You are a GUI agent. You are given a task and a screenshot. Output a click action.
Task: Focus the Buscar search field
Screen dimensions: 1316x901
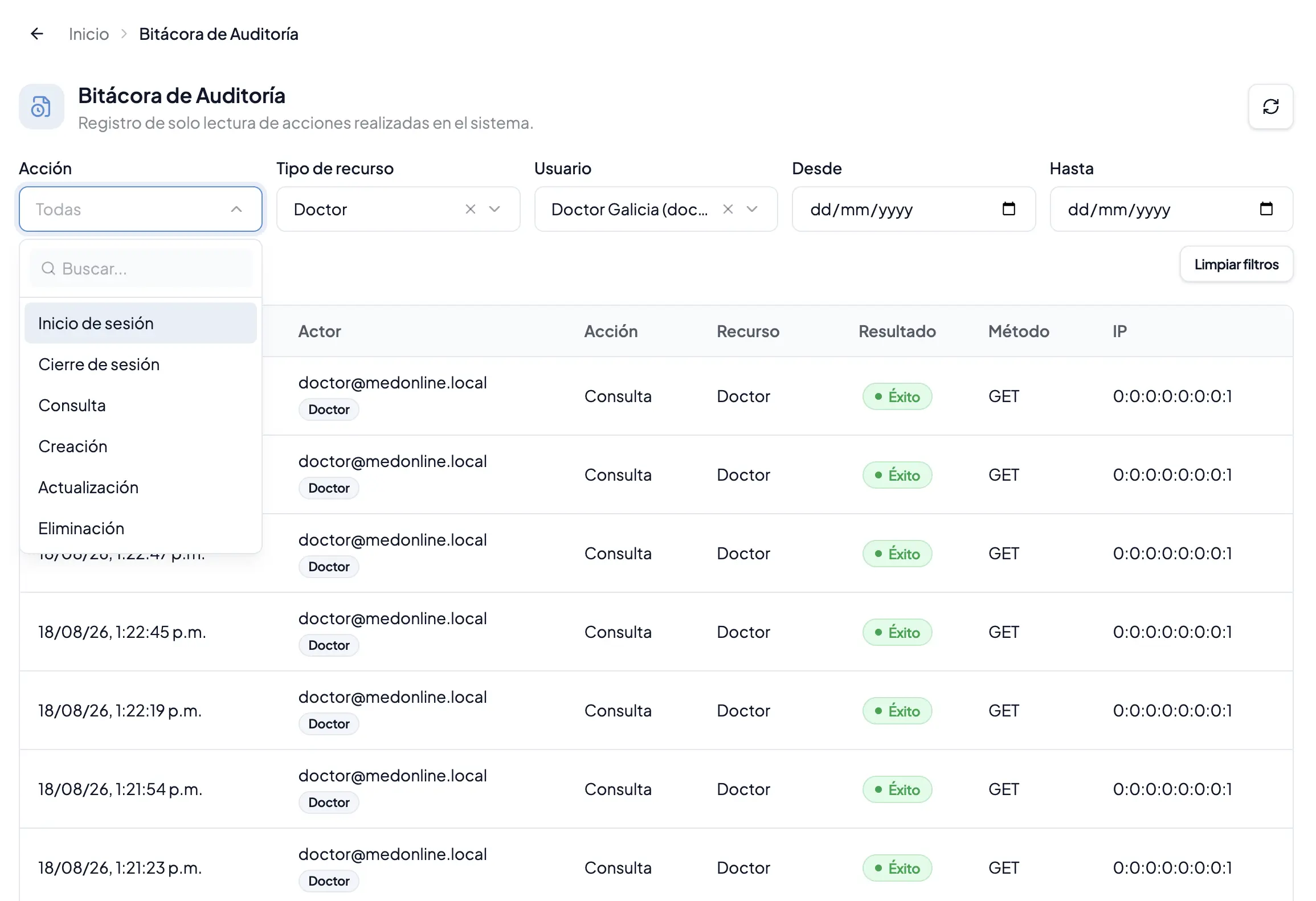[x=141, y=268]
